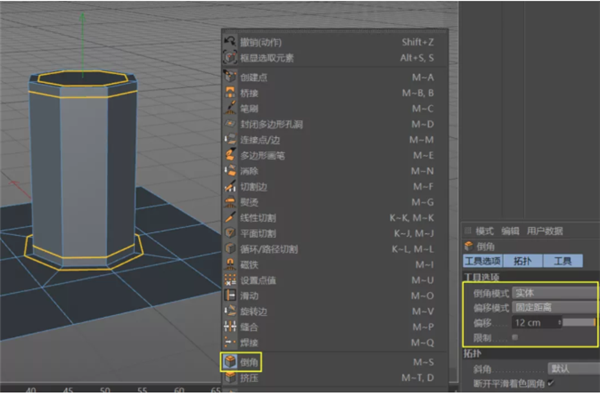
Task: Choose 挤压 extrude from the context menu
Action: pos(334,378)
